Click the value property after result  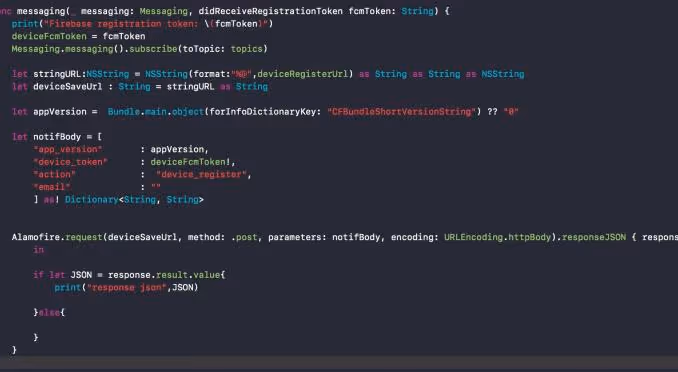point(206,275)
